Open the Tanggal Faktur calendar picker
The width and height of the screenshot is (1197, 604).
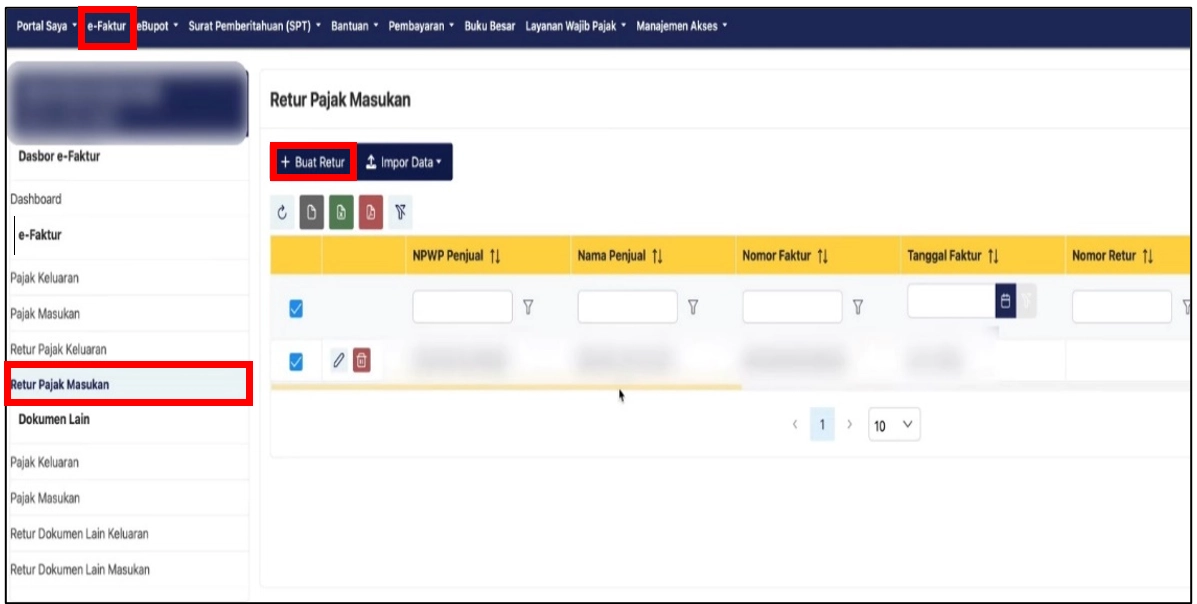(1006, 302)
